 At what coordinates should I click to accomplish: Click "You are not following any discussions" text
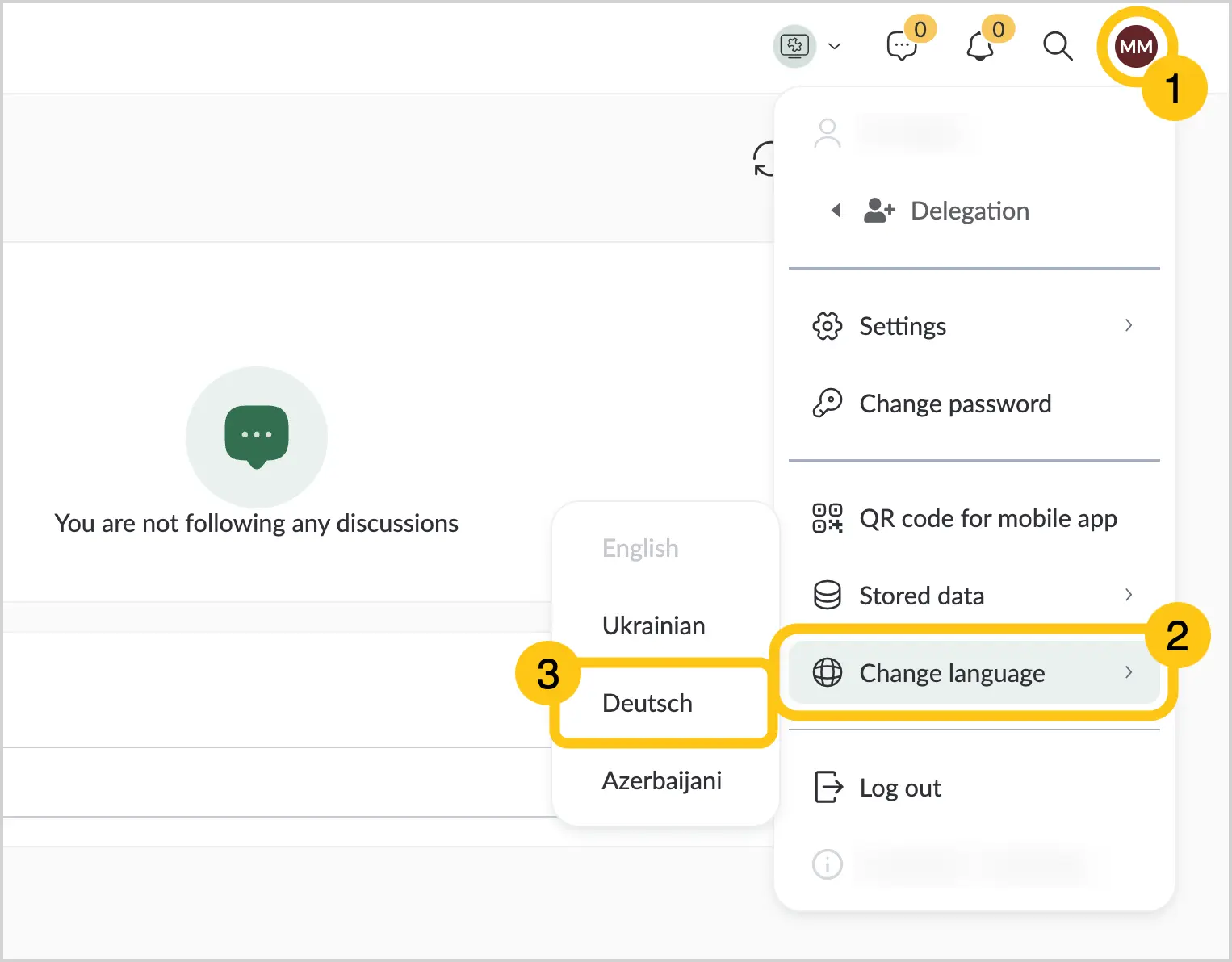257,523
